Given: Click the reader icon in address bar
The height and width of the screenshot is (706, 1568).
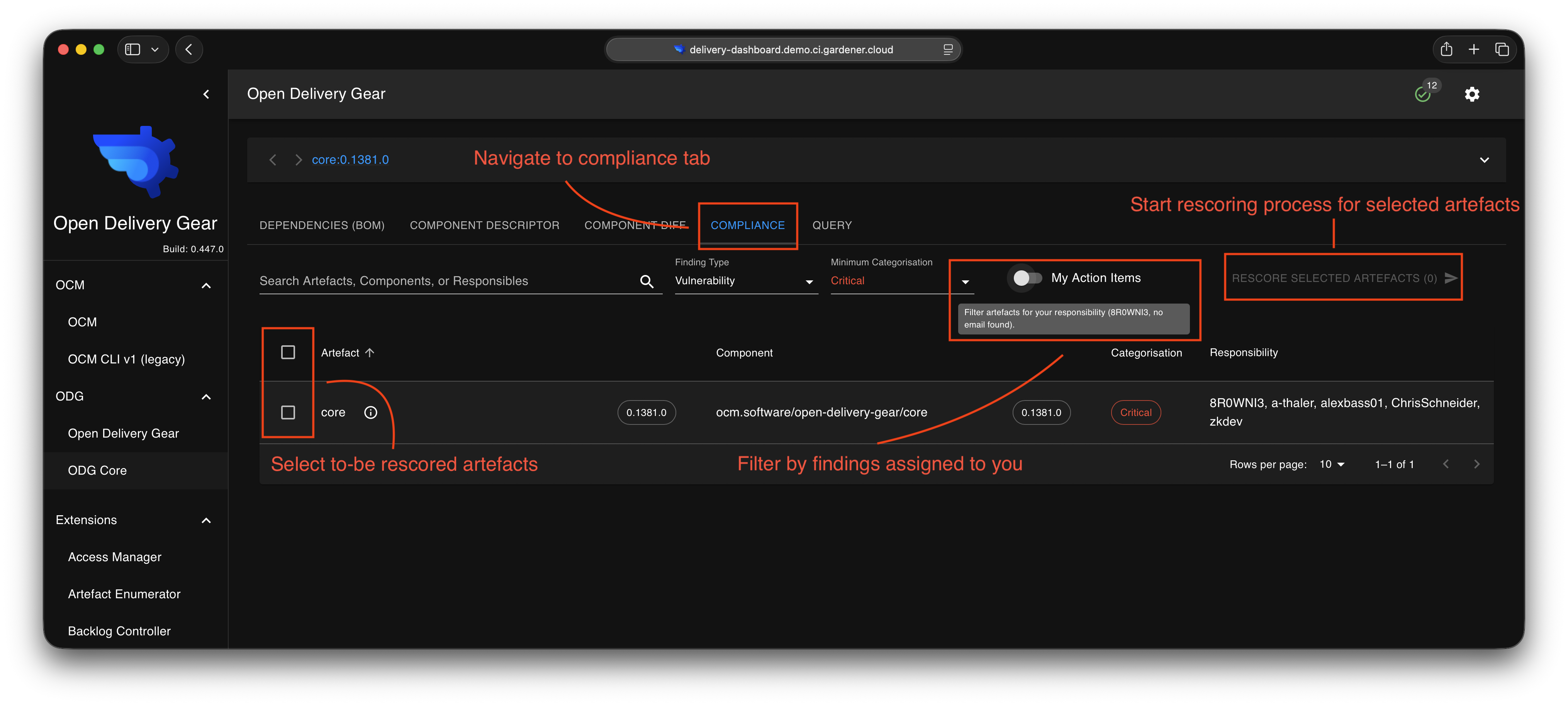Looking at the screenshot, I should coord(947,49).
